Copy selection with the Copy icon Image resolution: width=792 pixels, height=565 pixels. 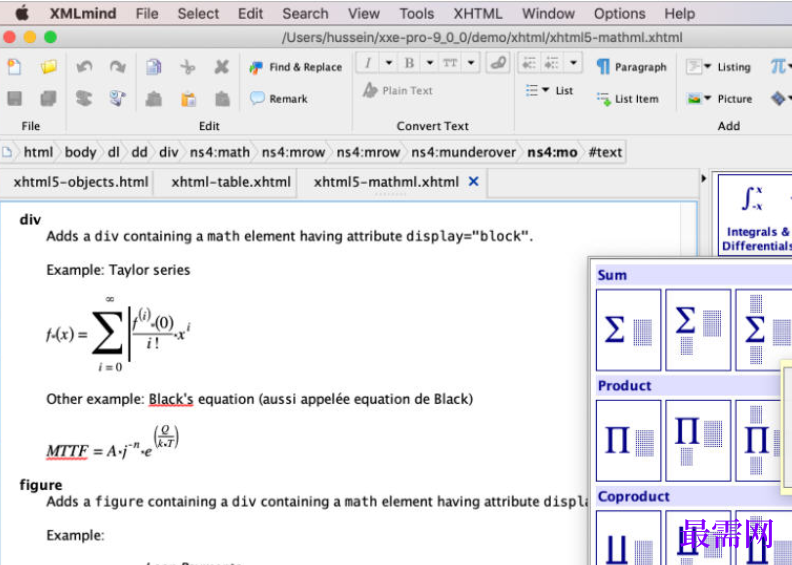[x=154, y=67]
